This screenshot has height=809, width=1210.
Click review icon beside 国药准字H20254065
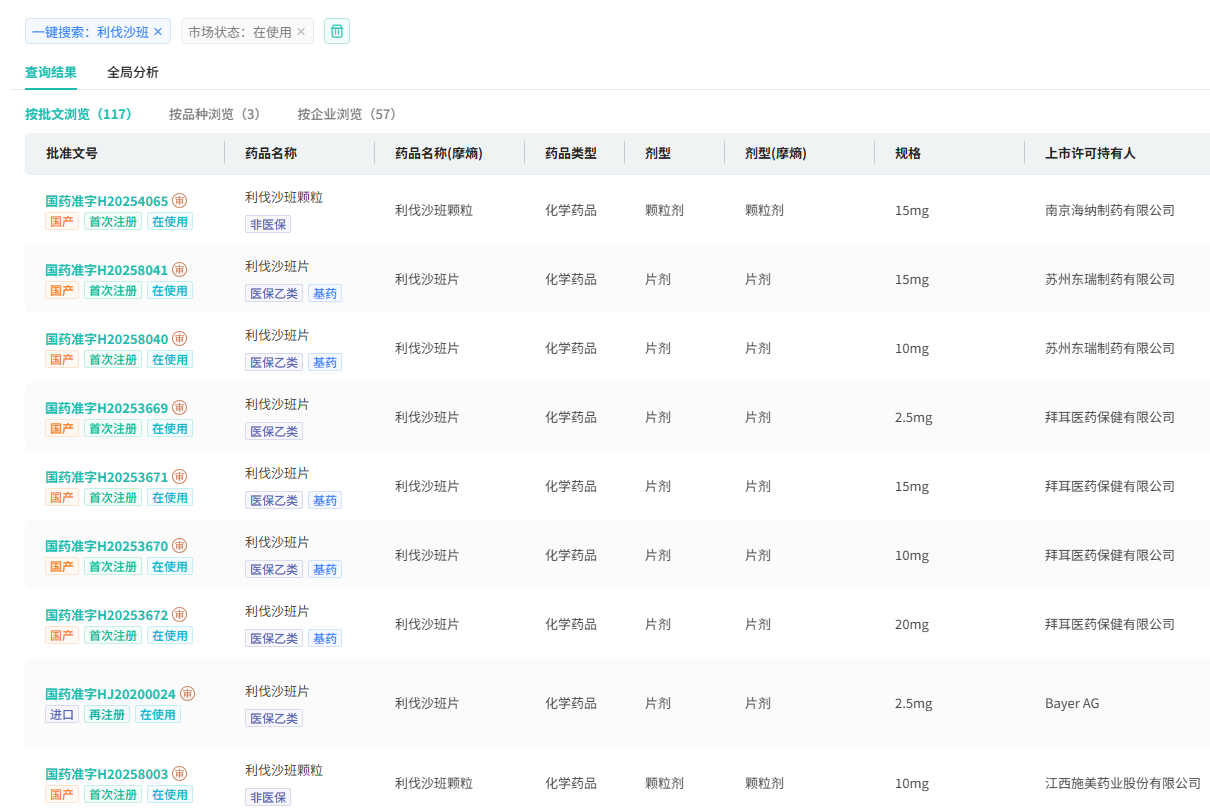tap(180, 201)
